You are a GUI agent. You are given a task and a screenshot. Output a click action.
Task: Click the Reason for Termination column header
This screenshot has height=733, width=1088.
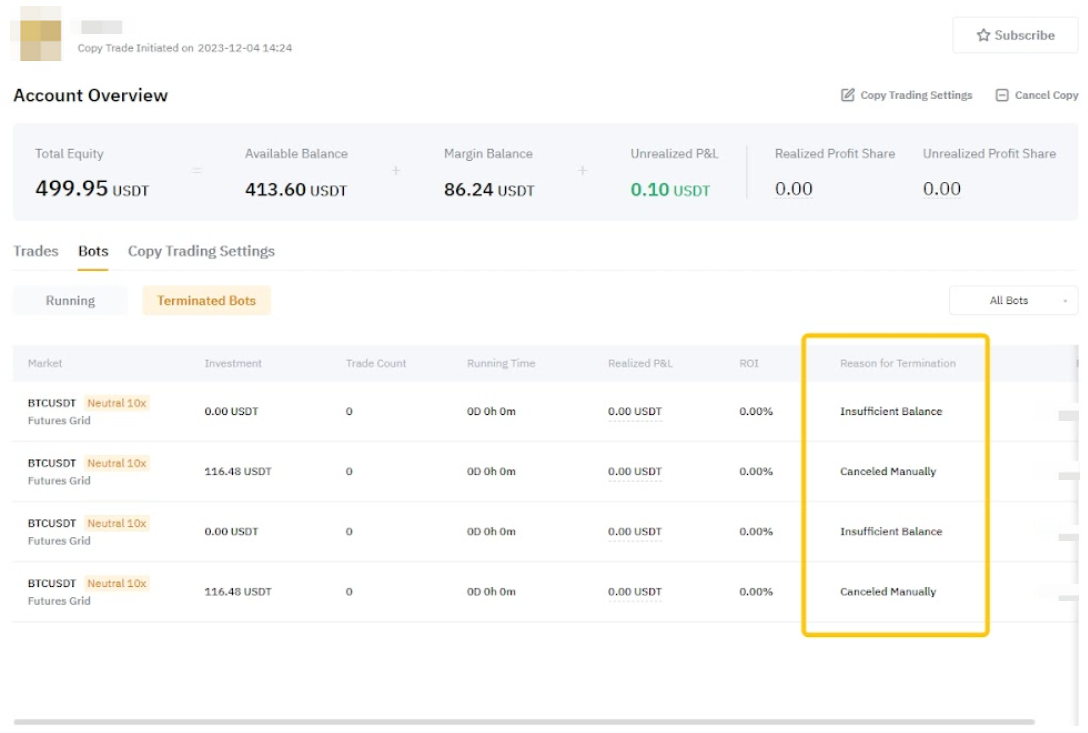(897, 363)
